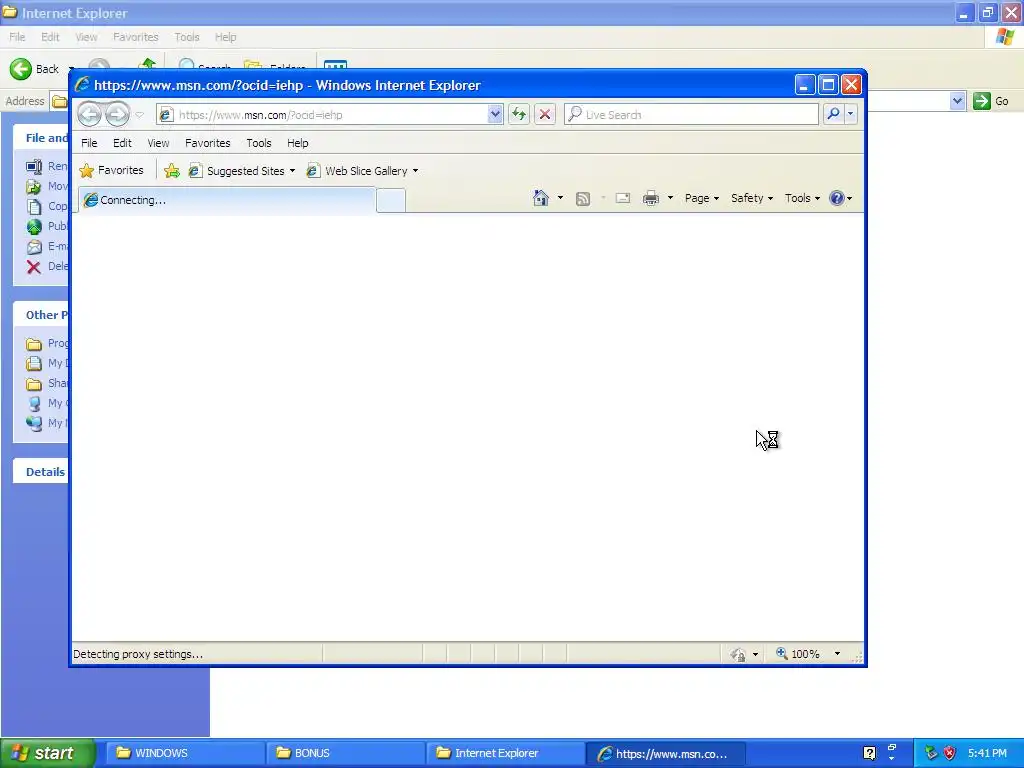Open the Home button dropdown arrow
The image size is (1024, 768).
click(x=560, y=198)
